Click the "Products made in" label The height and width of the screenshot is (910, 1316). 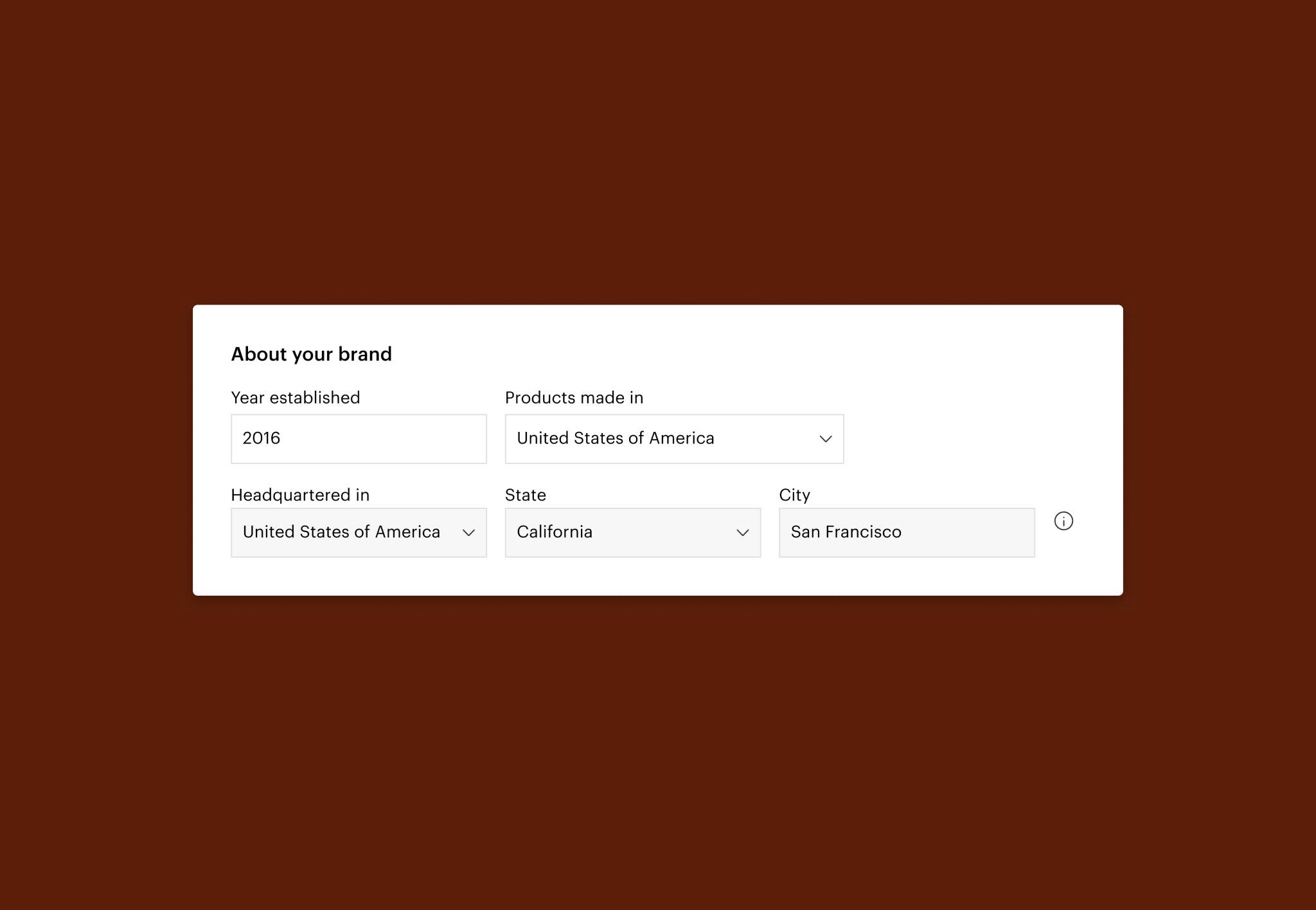click(x=574, y=398)
